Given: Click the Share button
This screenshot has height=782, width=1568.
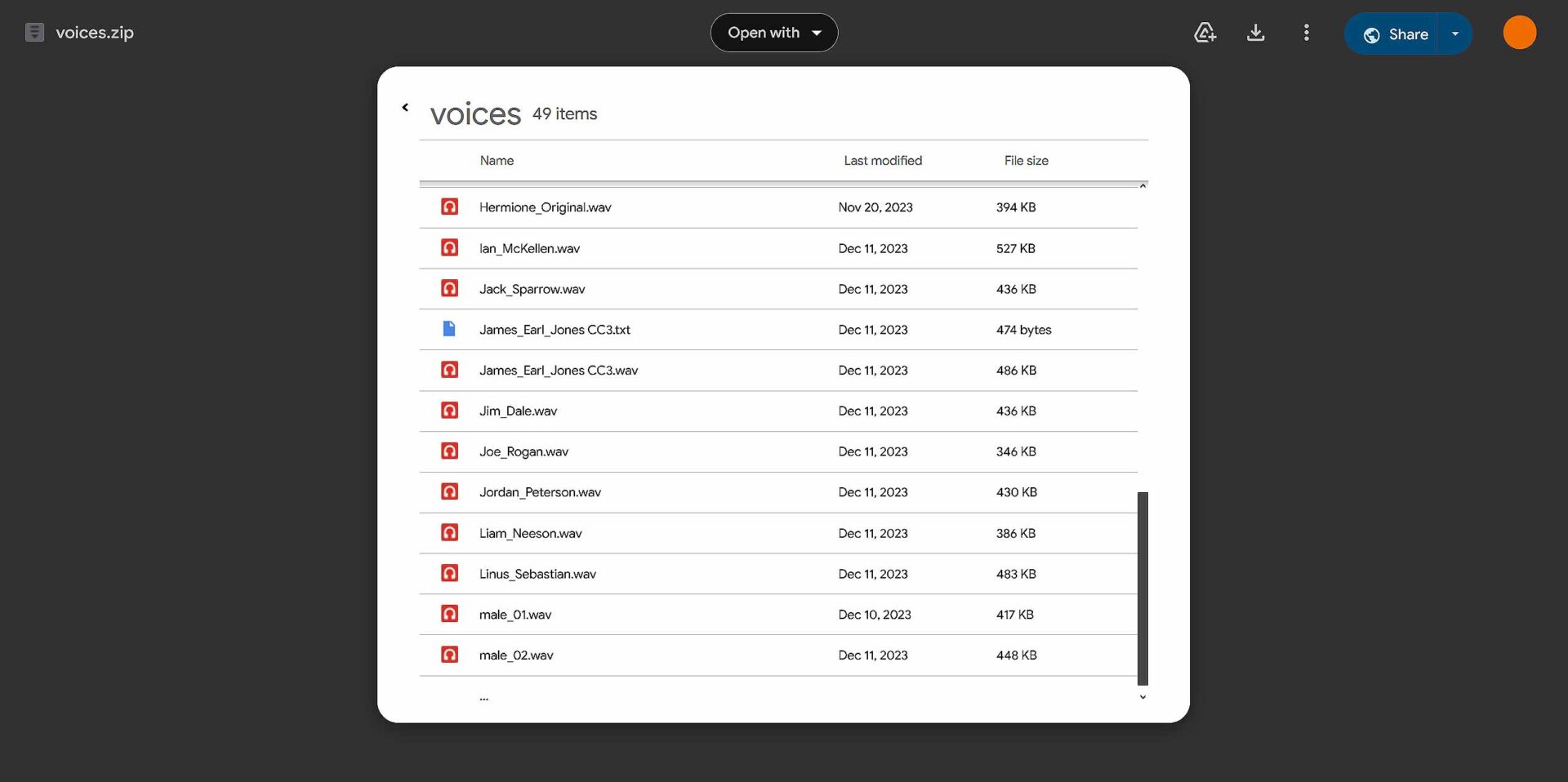Looking at the screenshot, I should pos(1392,33).
